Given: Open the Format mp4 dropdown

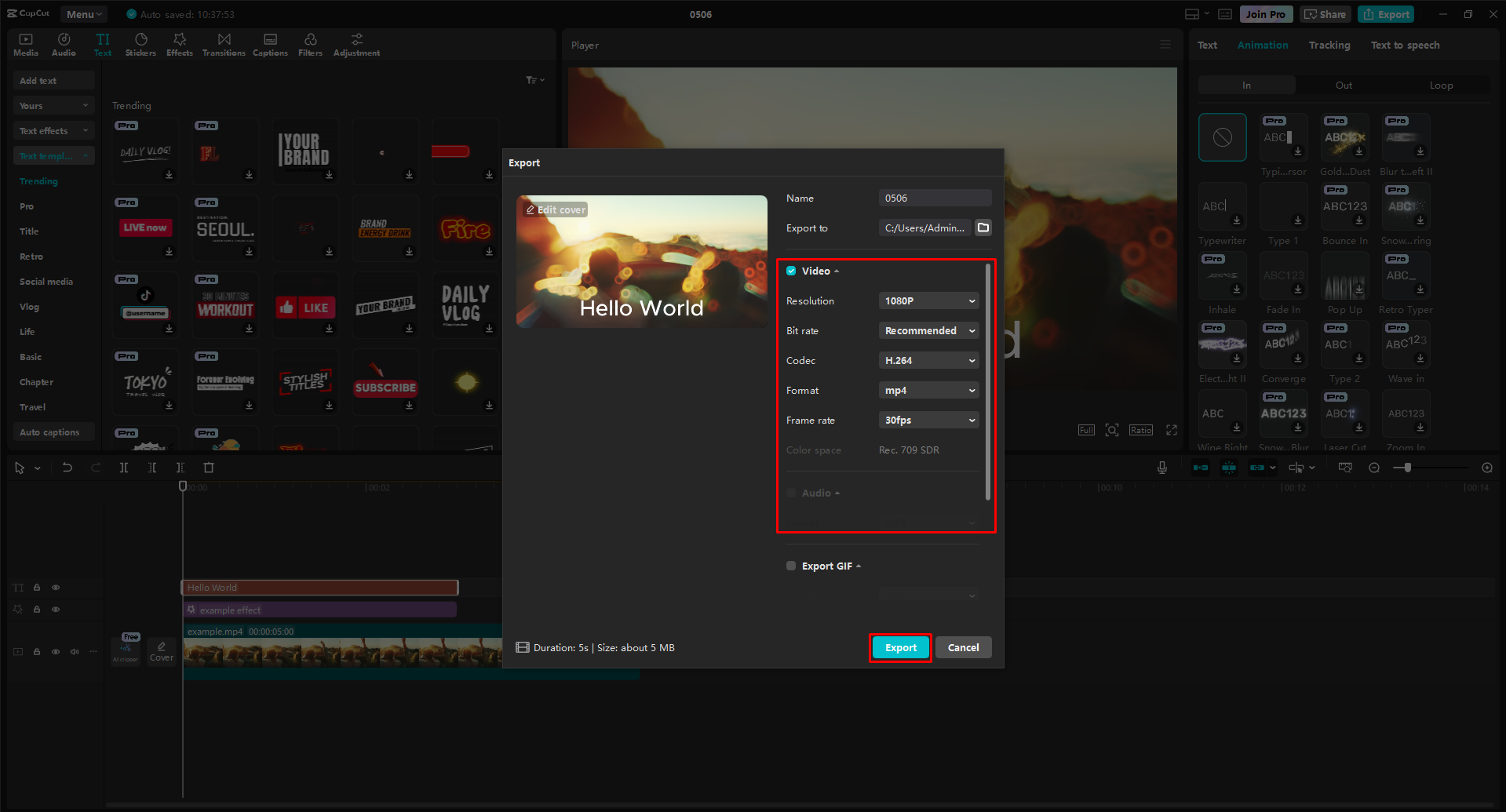Looking at the screenshot, I should point(929,390).
